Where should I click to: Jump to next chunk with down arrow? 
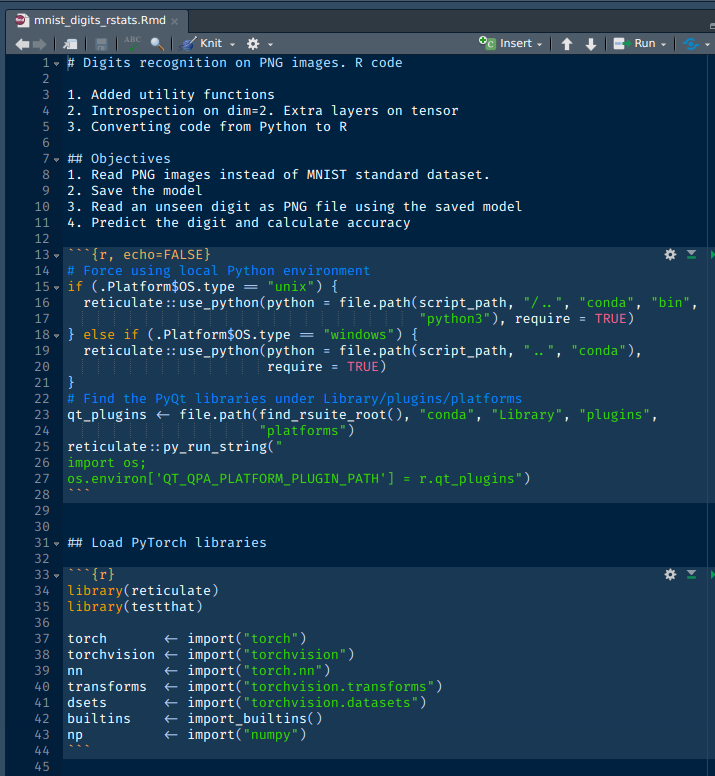(591, 44)
